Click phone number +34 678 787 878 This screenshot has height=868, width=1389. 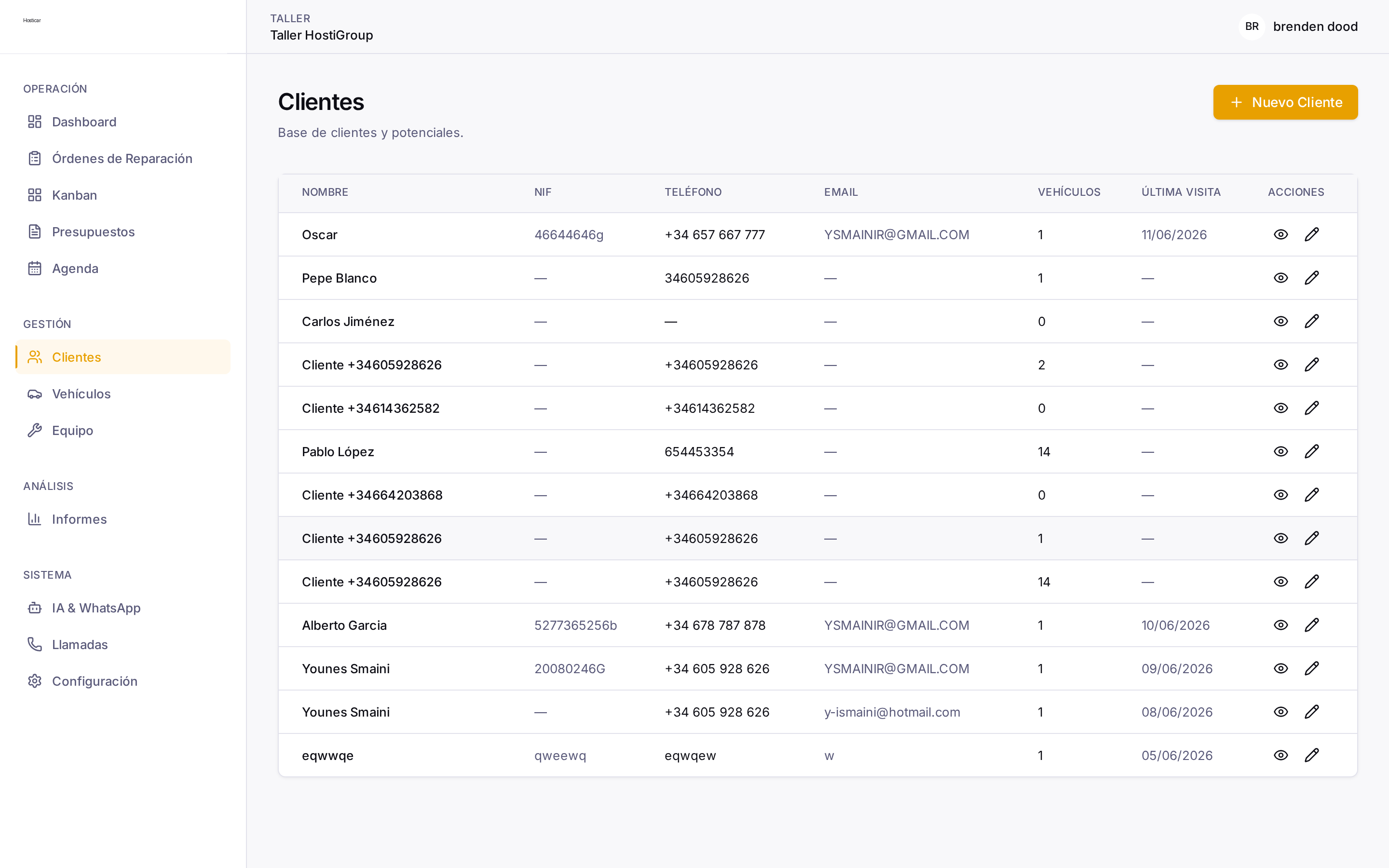click(x=715, y=625)
